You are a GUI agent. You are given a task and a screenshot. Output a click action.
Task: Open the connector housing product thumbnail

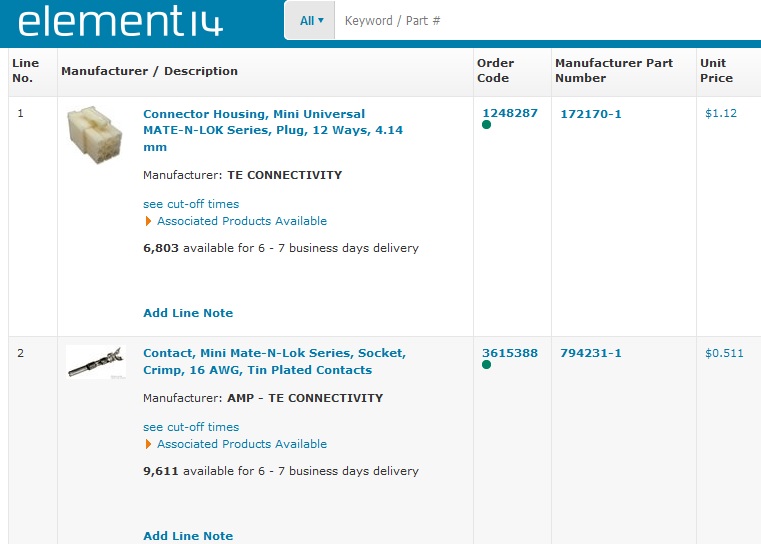95,136
